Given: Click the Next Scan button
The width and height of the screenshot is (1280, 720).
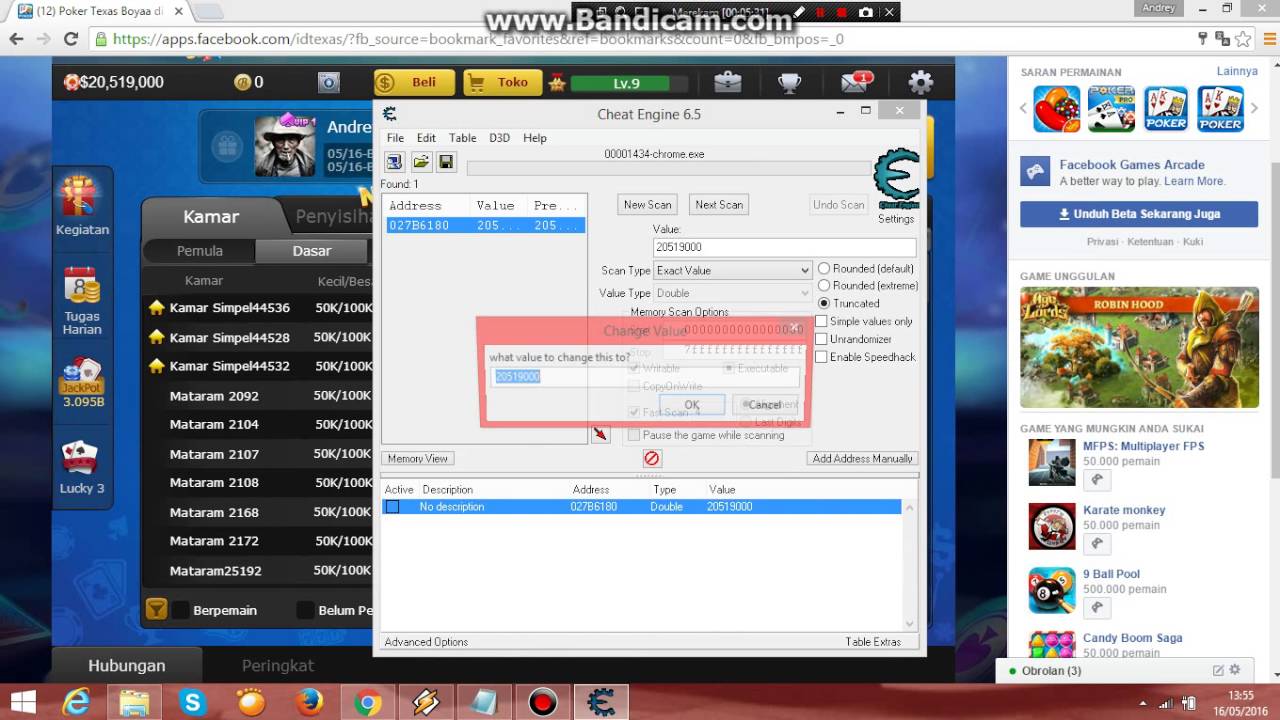Looking at the screenshot, I should [719, 205].
